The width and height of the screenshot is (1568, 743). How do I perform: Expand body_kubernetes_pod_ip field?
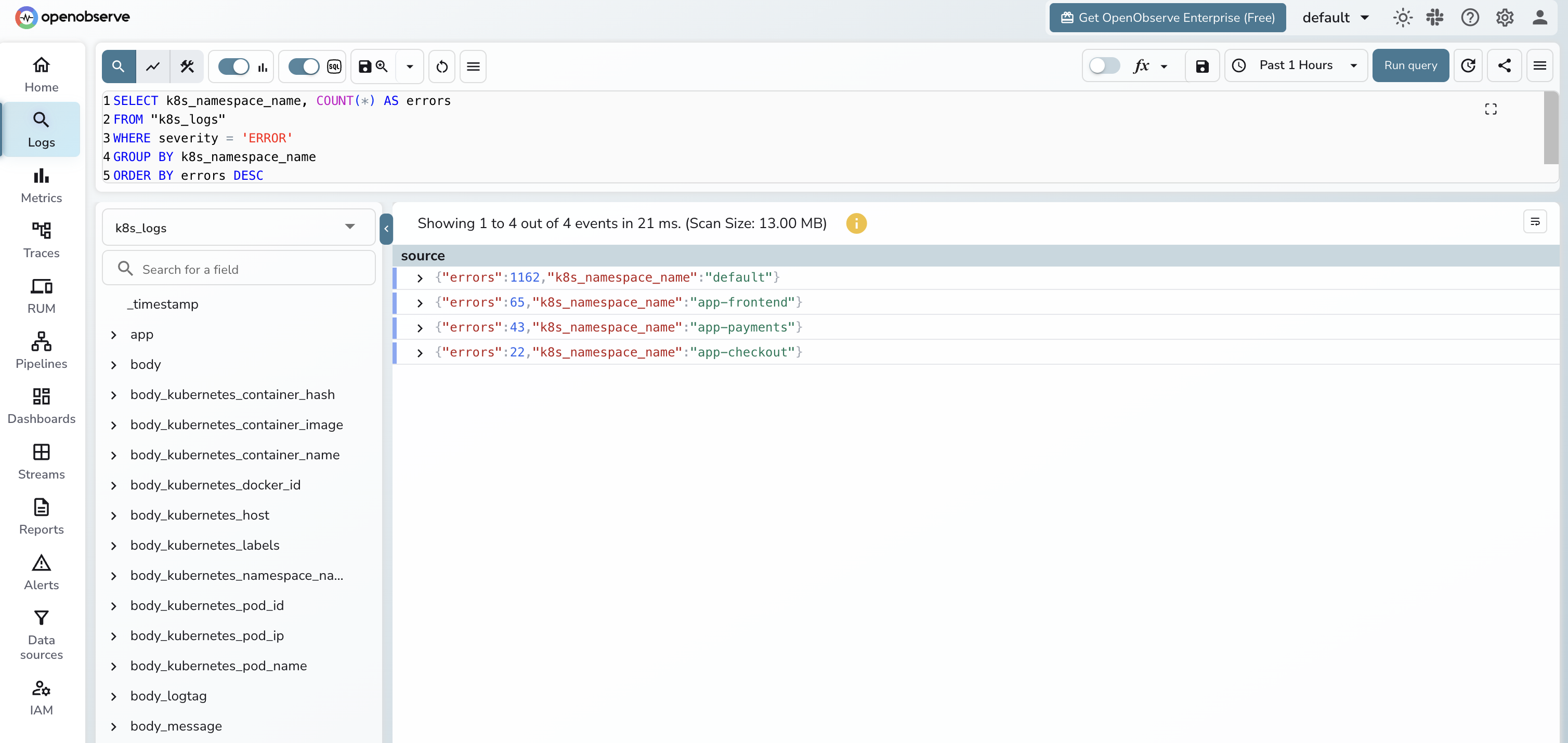tap(114, 636)
